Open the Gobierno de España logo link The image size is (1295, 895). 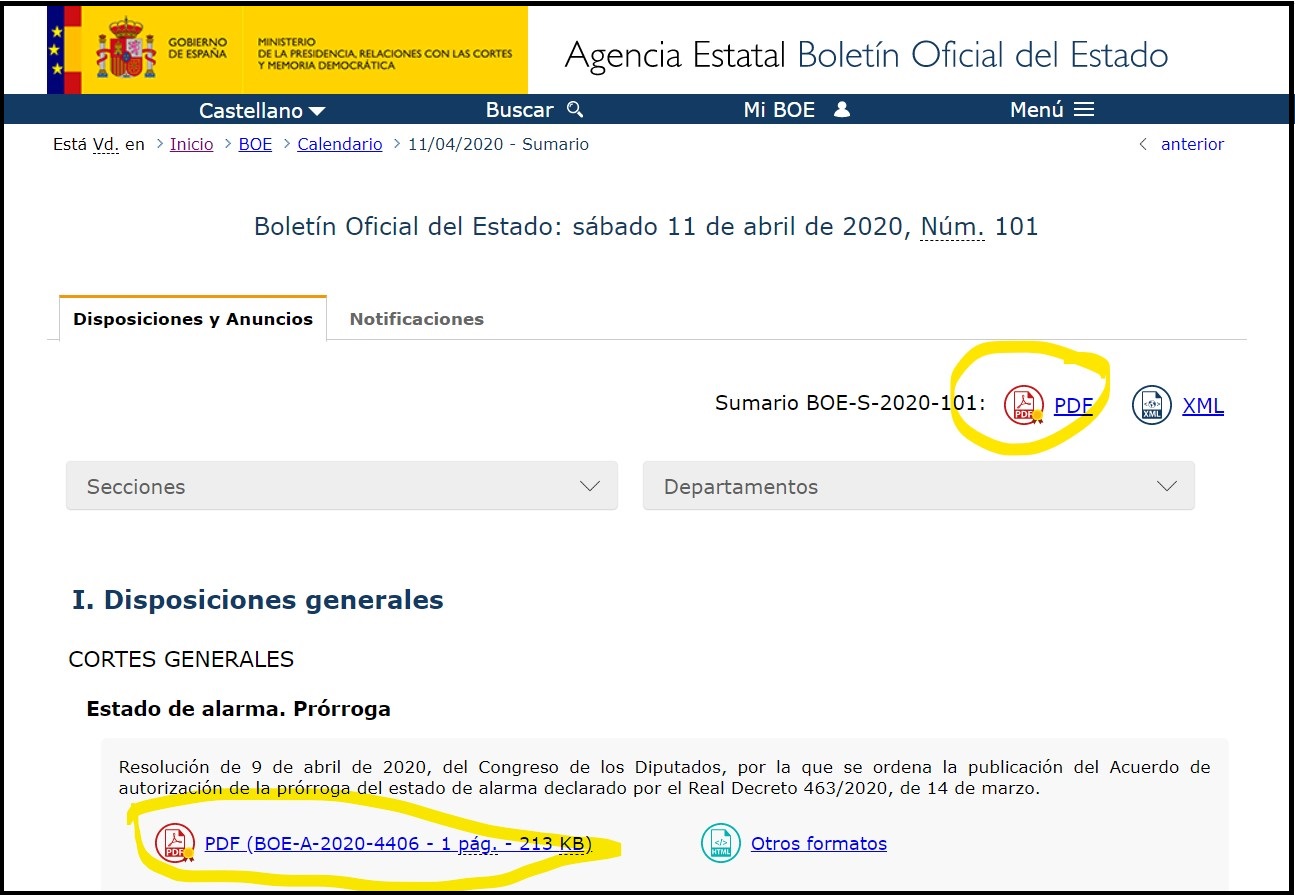coord(287,50)
